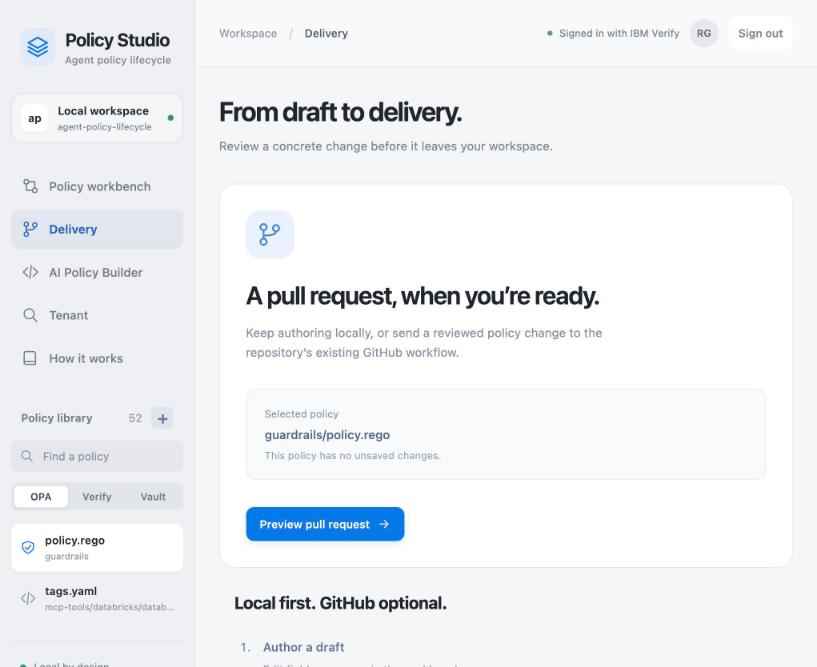Click 'From draft to delivery.' heading
Screen dimensions: 817x667
pos(341,112)
